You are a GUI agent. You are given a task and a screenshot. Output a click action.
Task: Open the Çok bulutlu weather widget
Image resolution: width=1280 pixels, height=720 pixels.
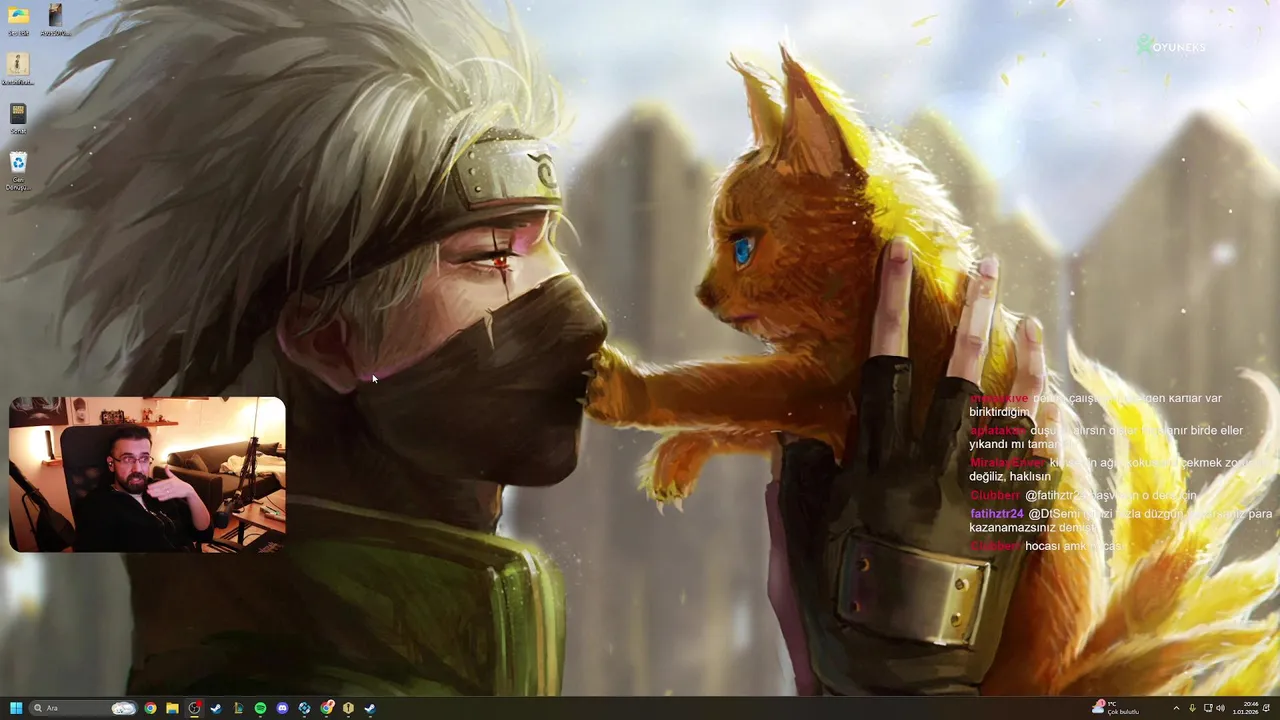(x=1116, y=708)
